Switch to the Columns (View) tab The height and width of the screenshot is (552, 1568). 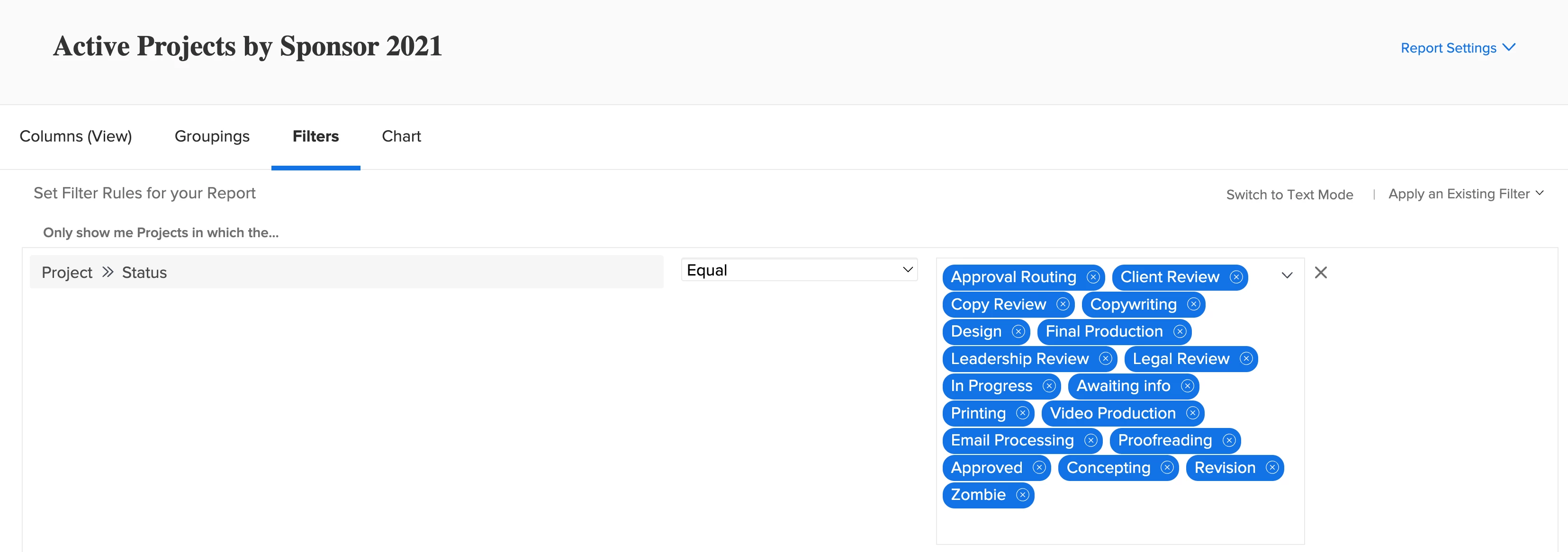point(75,136)
